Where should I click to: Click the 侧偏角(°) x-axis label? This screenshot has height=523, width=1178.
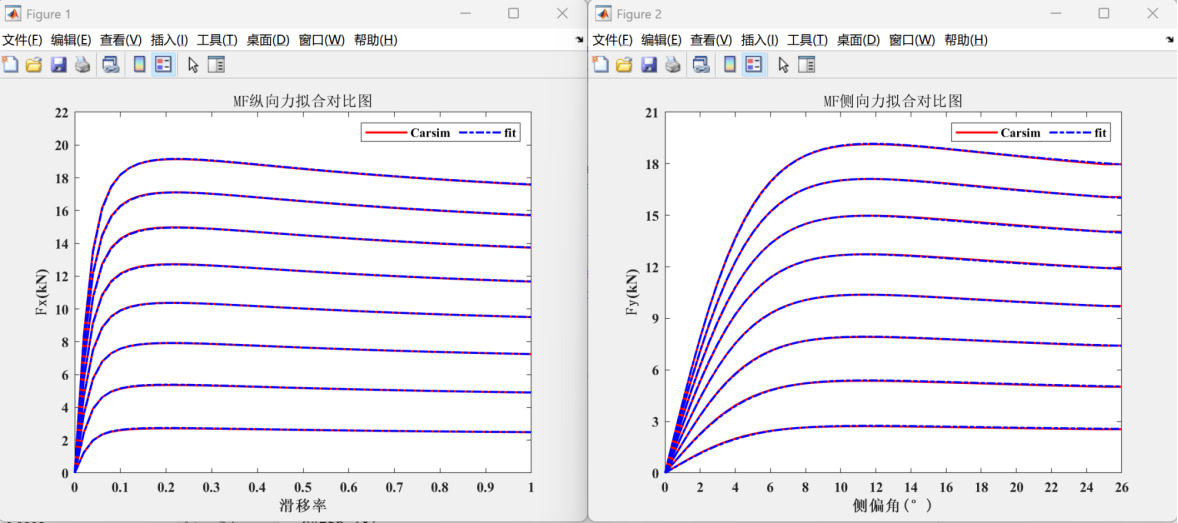pos(893,506)
